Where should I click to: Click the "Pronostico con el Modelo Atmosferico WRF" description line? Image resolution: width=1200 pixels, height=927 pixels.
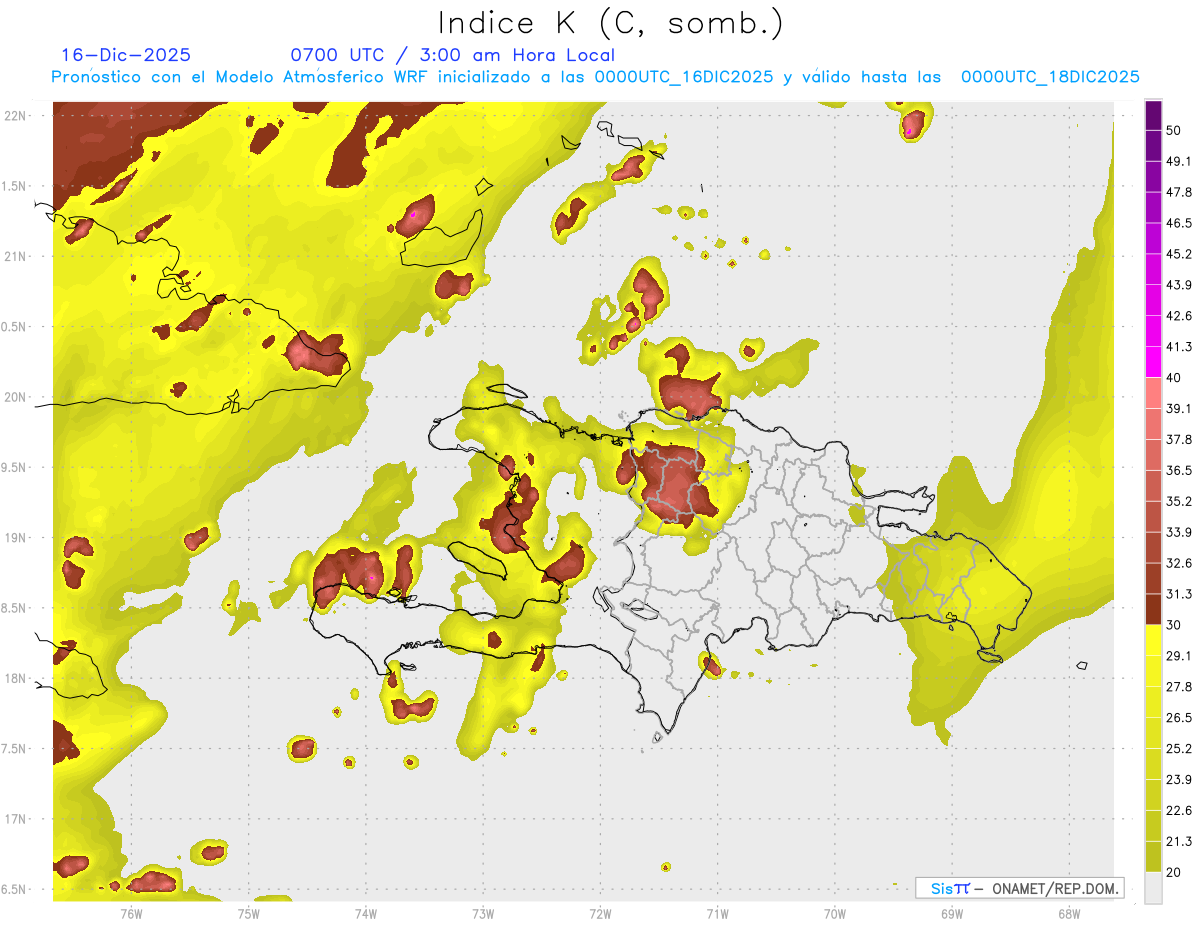point(596,77)
